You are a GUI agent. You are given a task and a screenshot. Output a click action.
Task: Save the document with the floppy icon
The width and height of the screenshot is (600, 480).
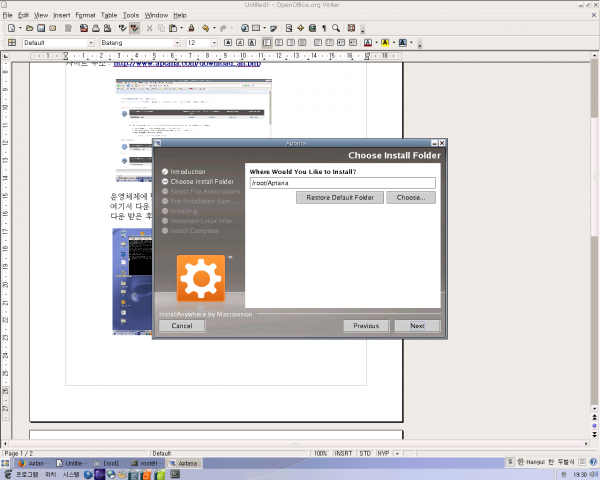click(x=41, y=28)
